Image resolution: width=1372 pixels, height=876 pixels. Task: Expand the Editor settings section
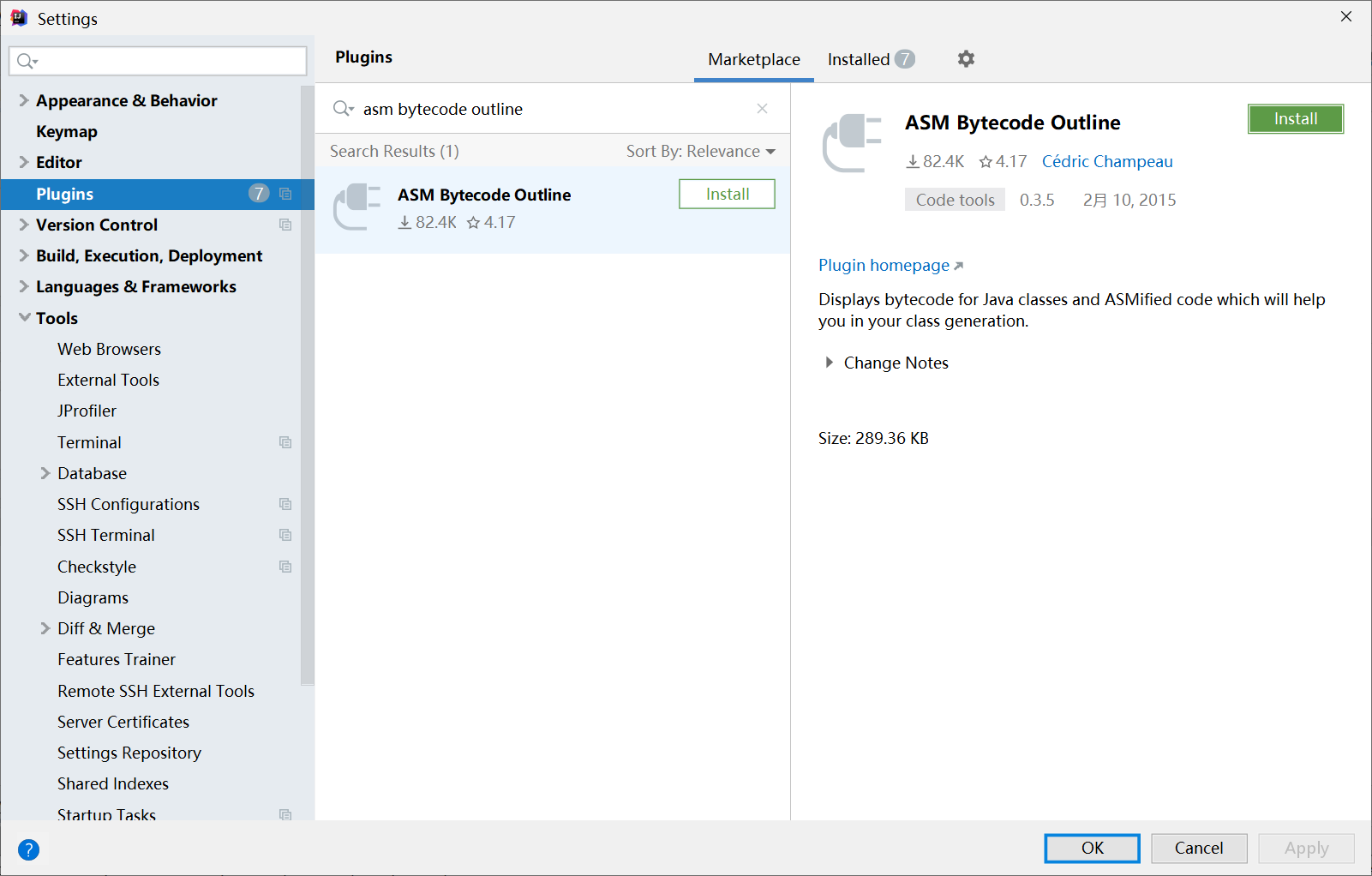click(x=24, y=162)
